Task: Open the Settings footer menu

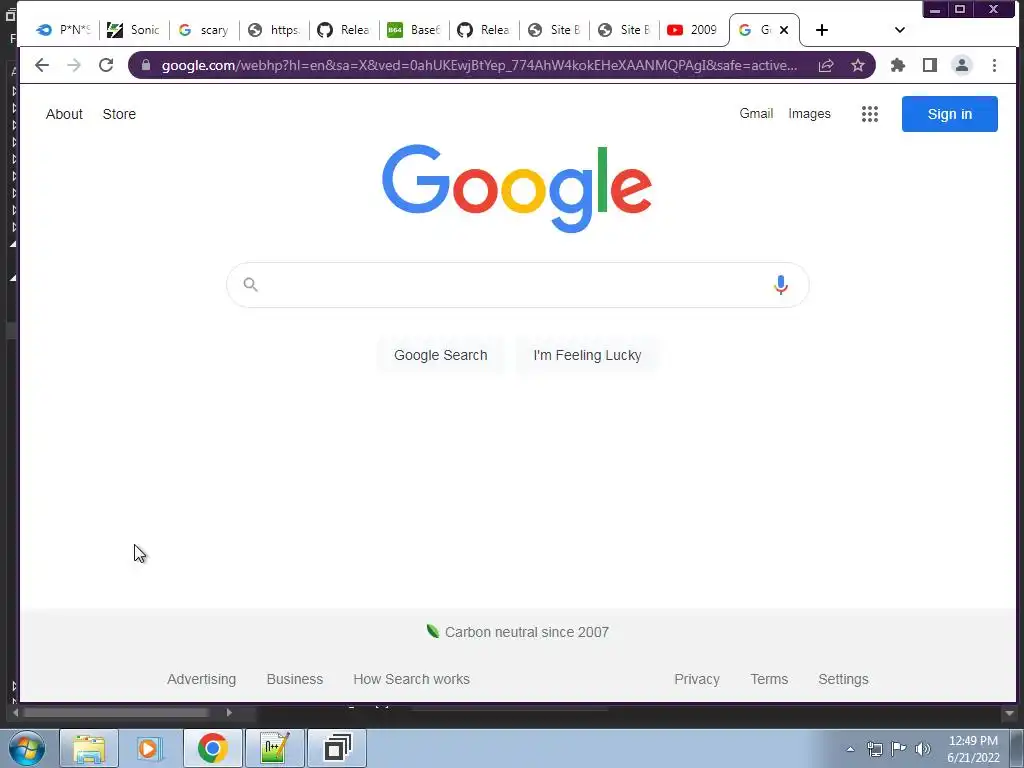Action: point(843,679)
